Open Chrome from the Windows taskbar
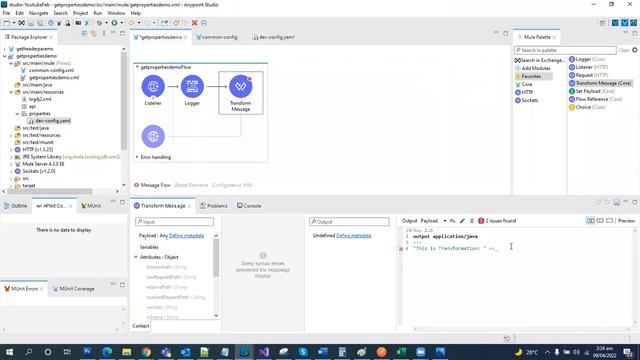Screen dimensions: 640x360 [x=146, y=352]
